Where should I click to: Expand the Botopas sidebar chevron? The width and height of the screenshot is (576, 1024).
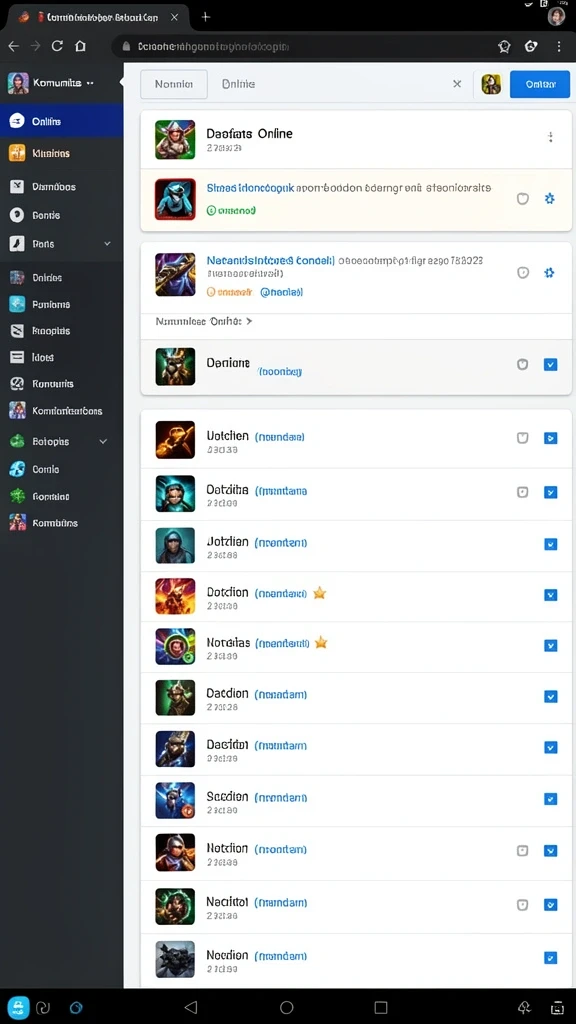pyautogui.click(x=103, y=441)
